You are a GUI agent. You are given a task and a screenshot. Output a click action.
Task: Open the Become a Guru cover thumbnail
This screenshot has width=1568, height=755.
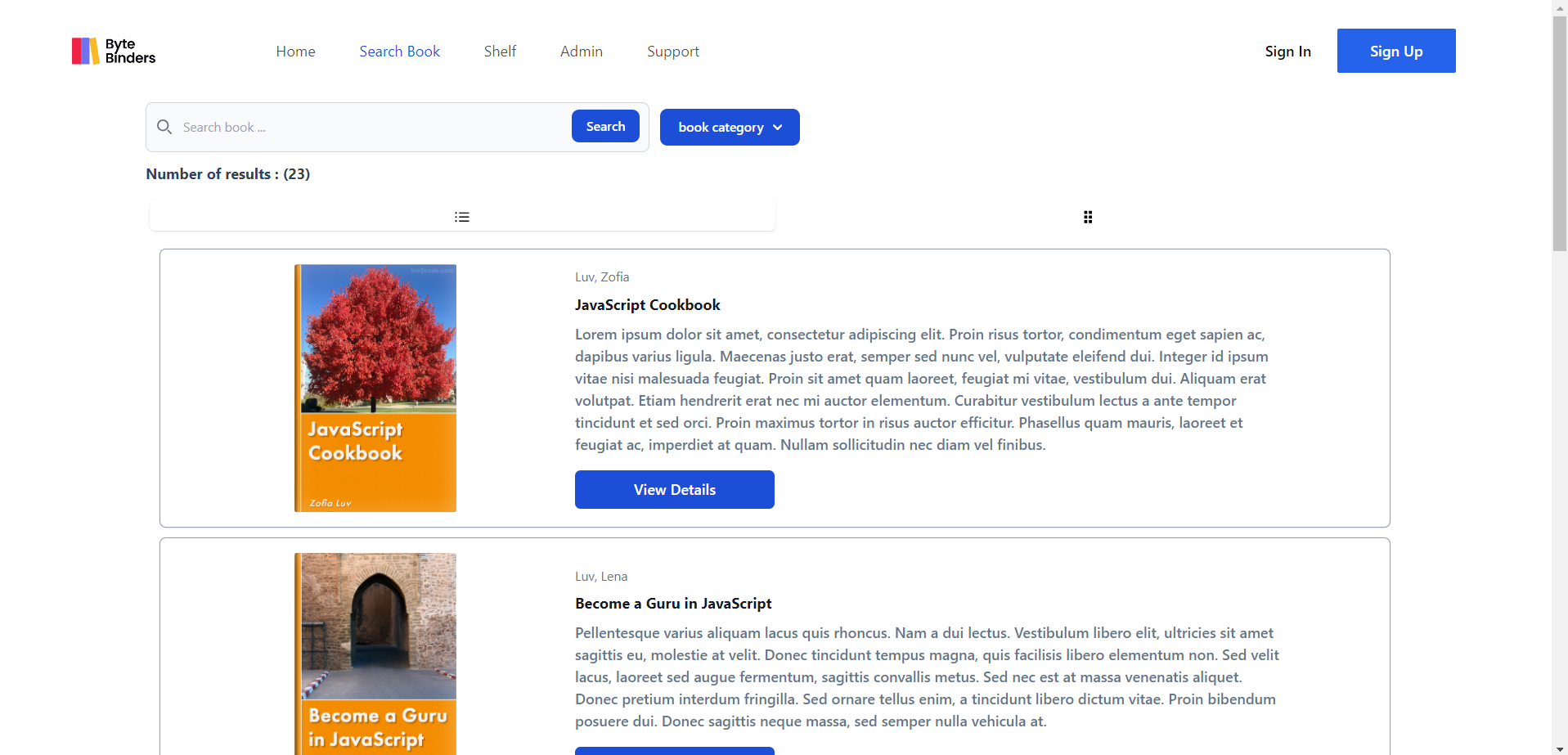point(375,653)
